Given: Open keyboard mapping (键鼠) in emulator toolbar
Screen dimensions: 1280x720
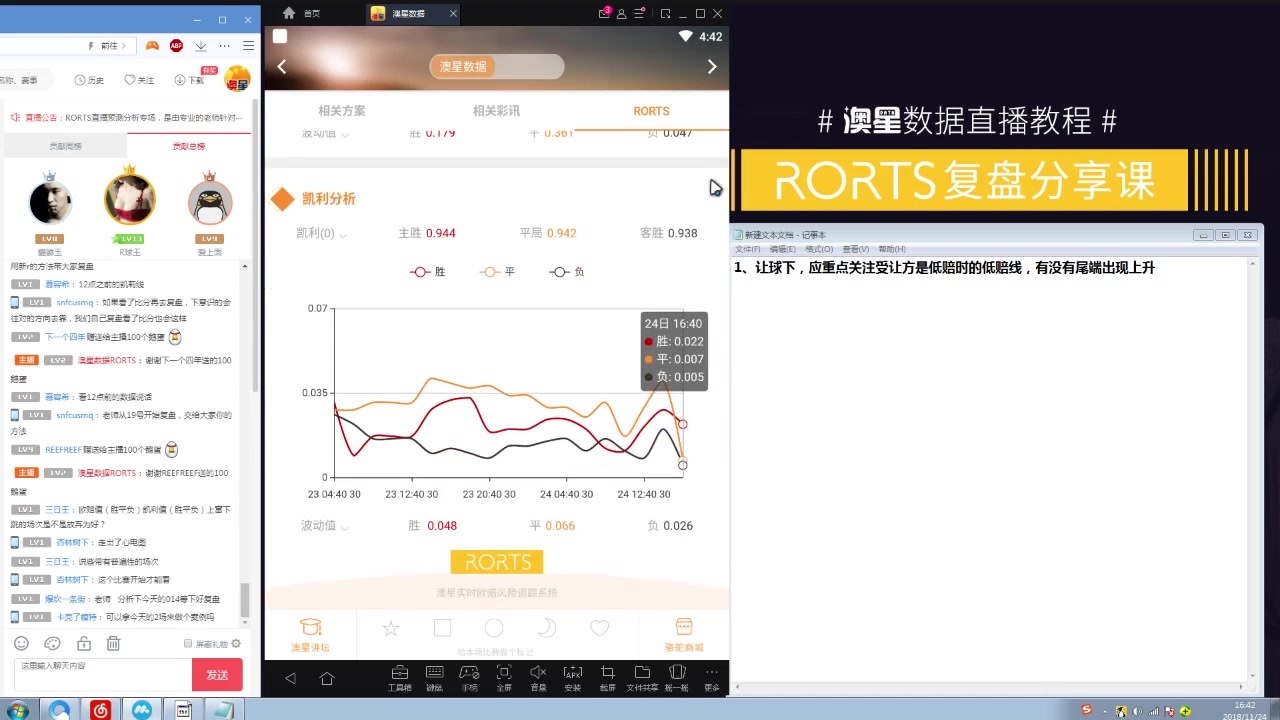Looking at the screenshot, I should (434, 678).
